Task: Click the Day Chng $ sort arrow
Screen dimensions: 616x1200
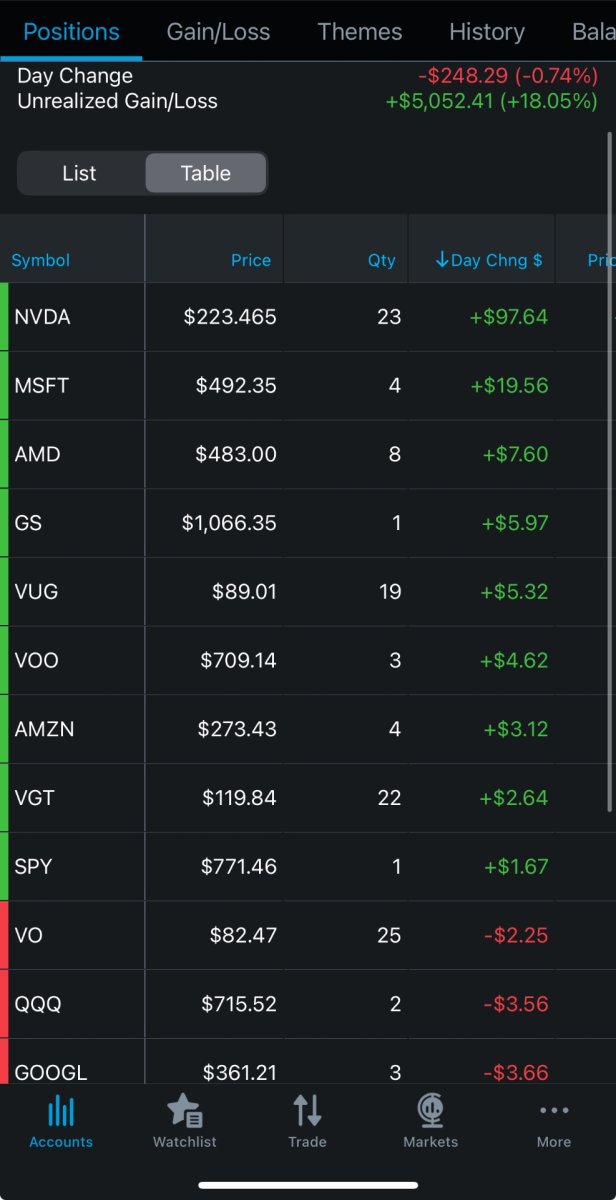Action: [442, 260]
